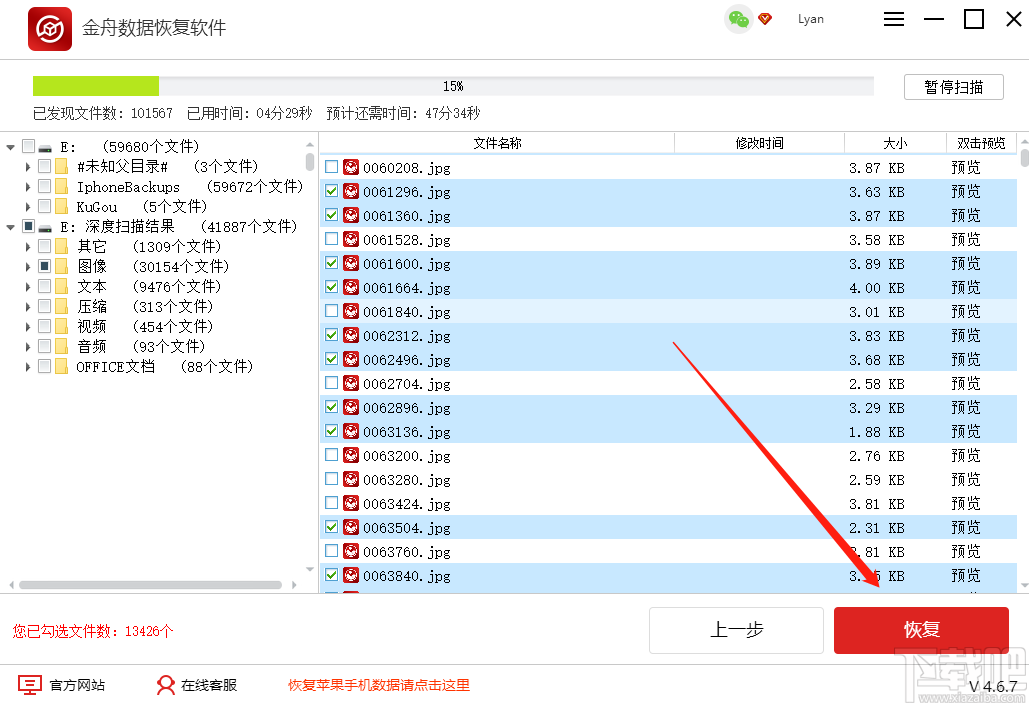Check the box for 0061528.jpg

[331, 239]
